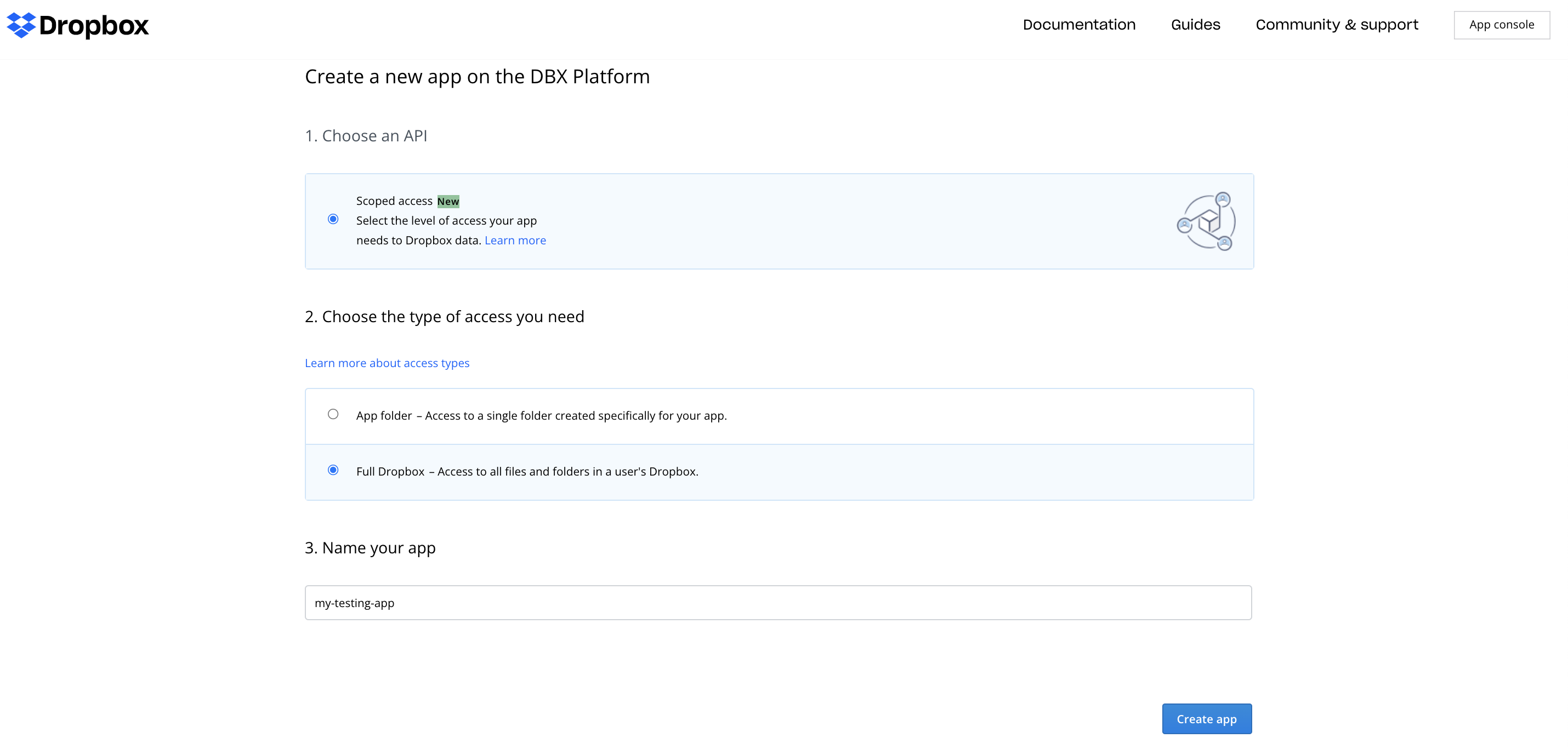The height and width of the screenshot is (755, 1568).
Task: Click the app name input field
Action: (779, 602)
